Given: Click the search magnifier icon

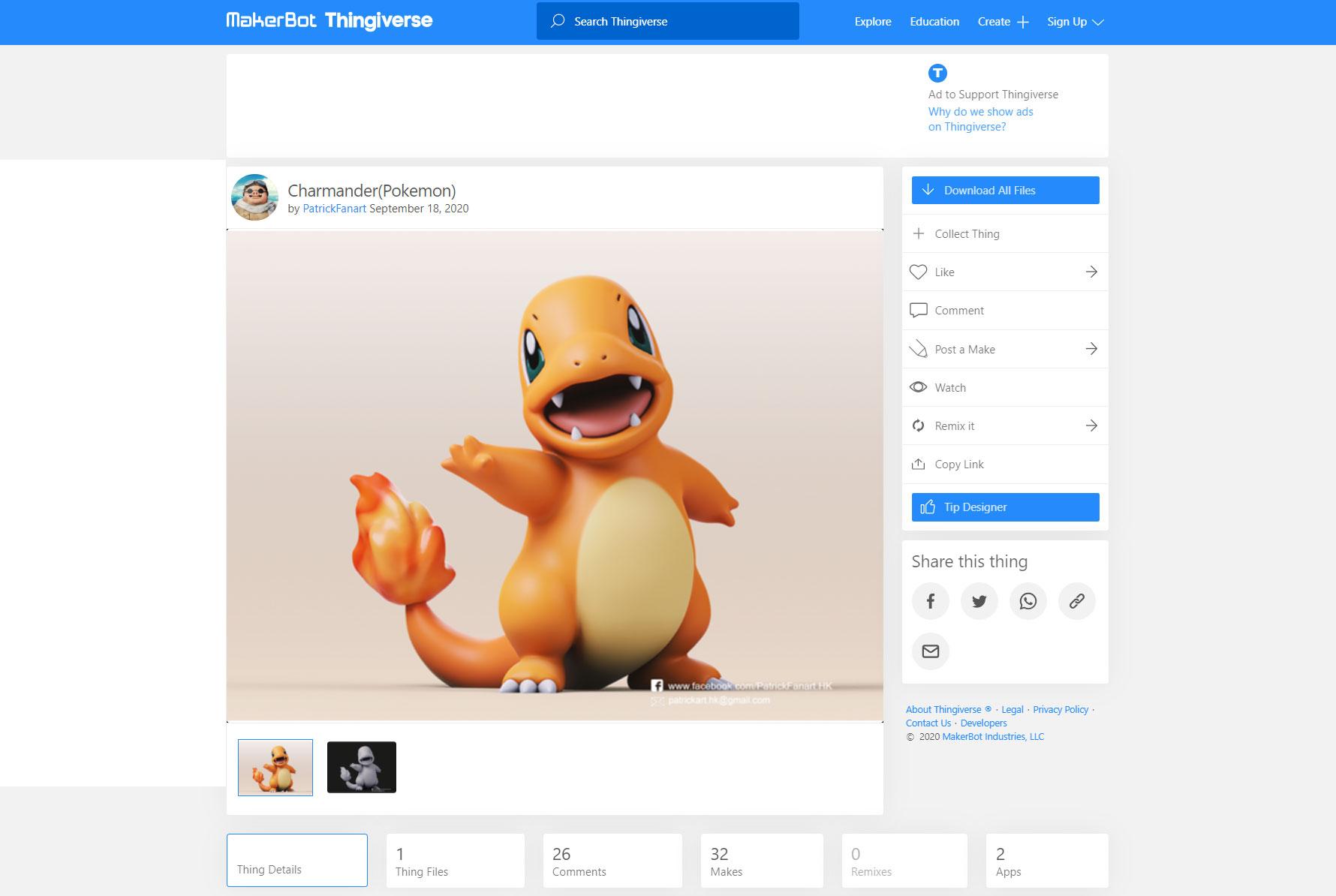Looking at the screenshot, I should [558, 21].
